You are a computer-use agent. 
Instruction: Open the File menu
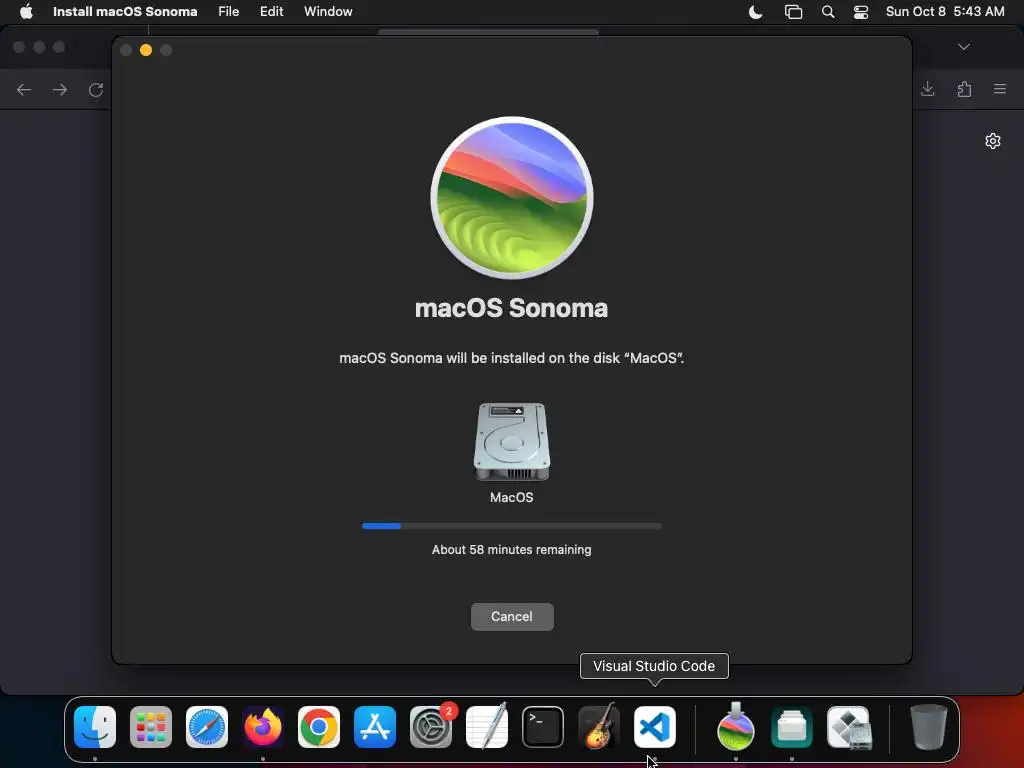point(229,12)
